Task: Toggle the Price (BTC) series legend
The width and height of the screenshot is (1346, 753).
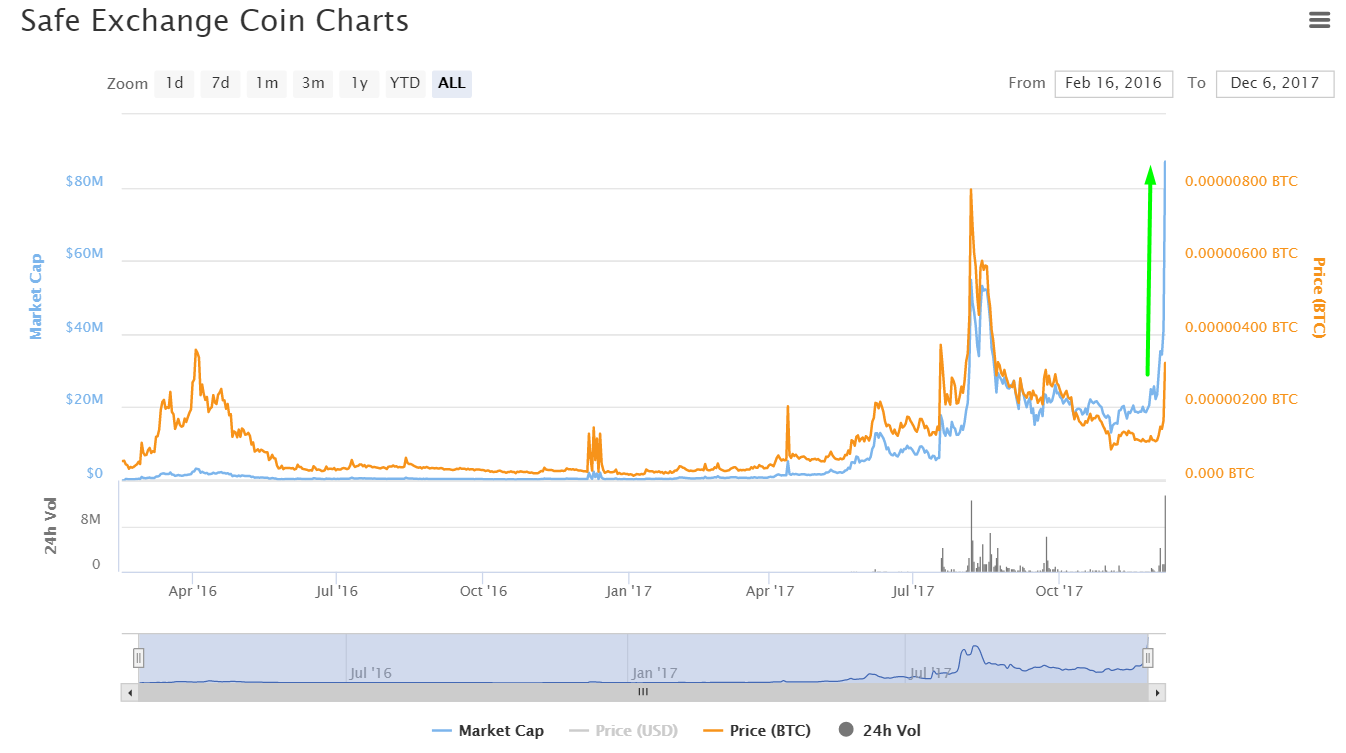Action: 757,730
